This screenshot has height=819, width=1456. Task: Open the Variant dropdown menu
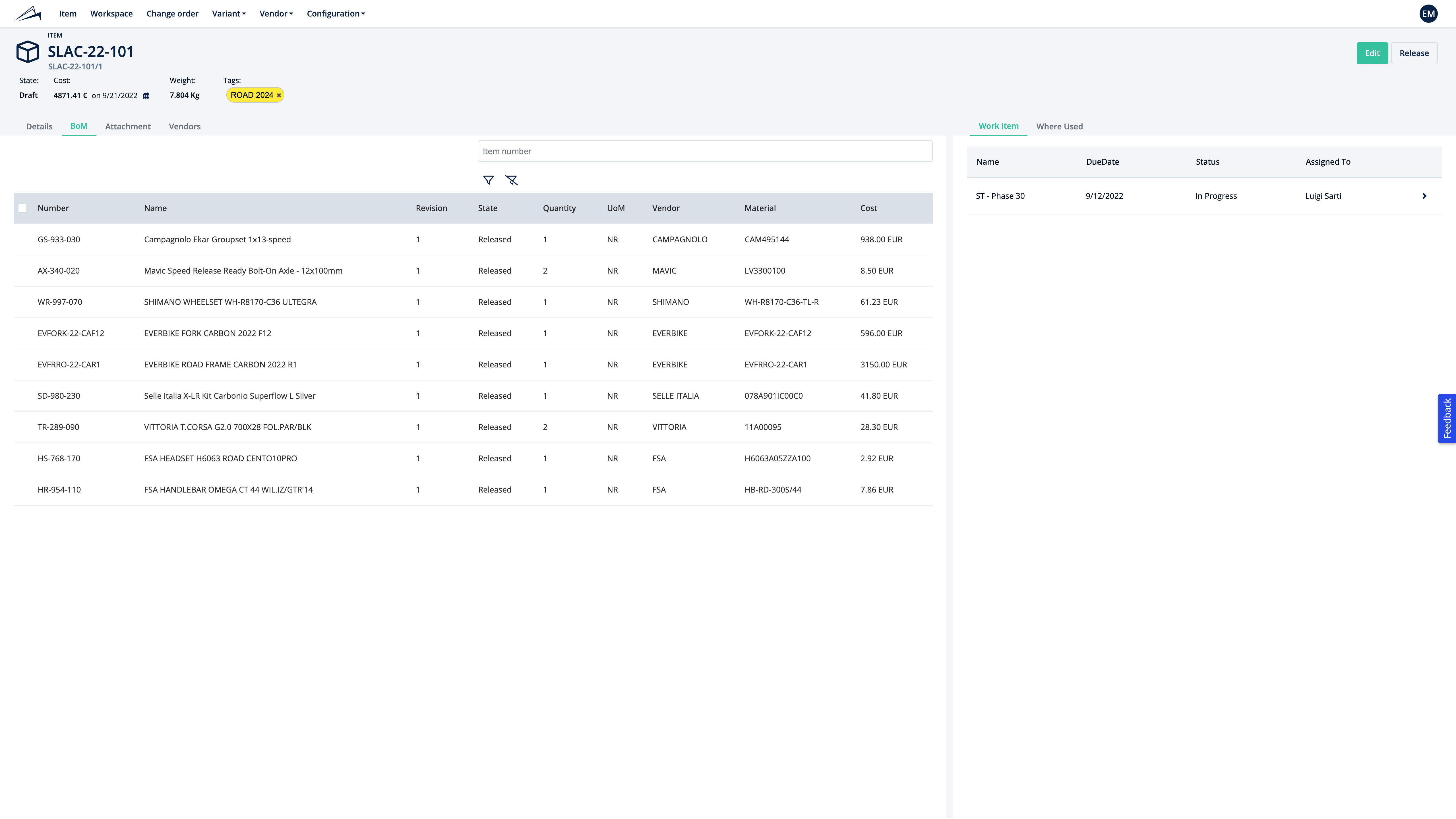click(229, 14)
